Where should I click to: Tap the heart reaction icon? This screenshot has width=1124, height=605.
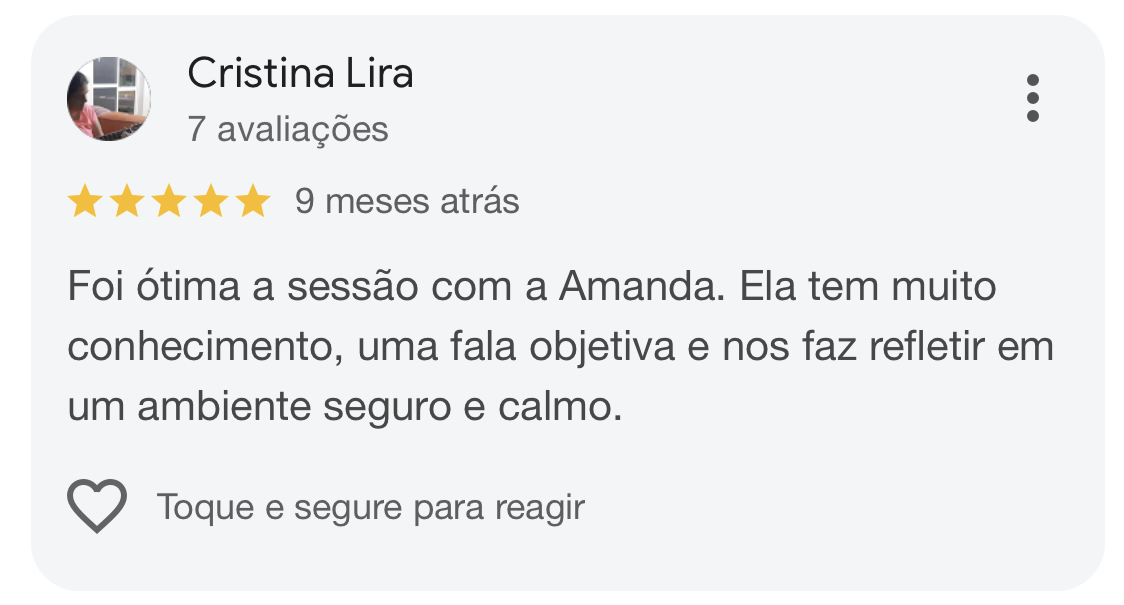click(97, 507)
